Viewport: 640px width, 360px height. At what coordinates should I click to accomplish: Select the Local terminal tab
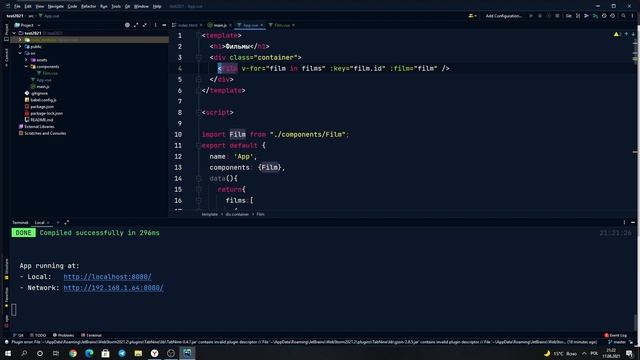click(40, 222)
